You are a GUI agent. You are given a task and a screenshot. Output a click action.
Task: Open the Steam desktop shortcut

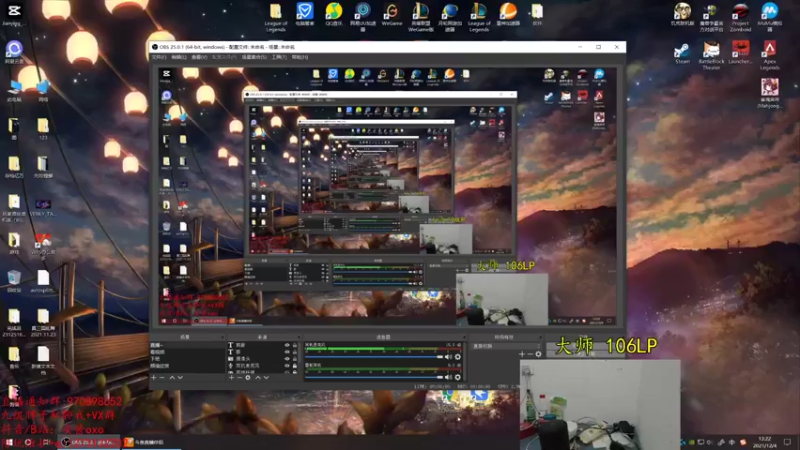682,53
